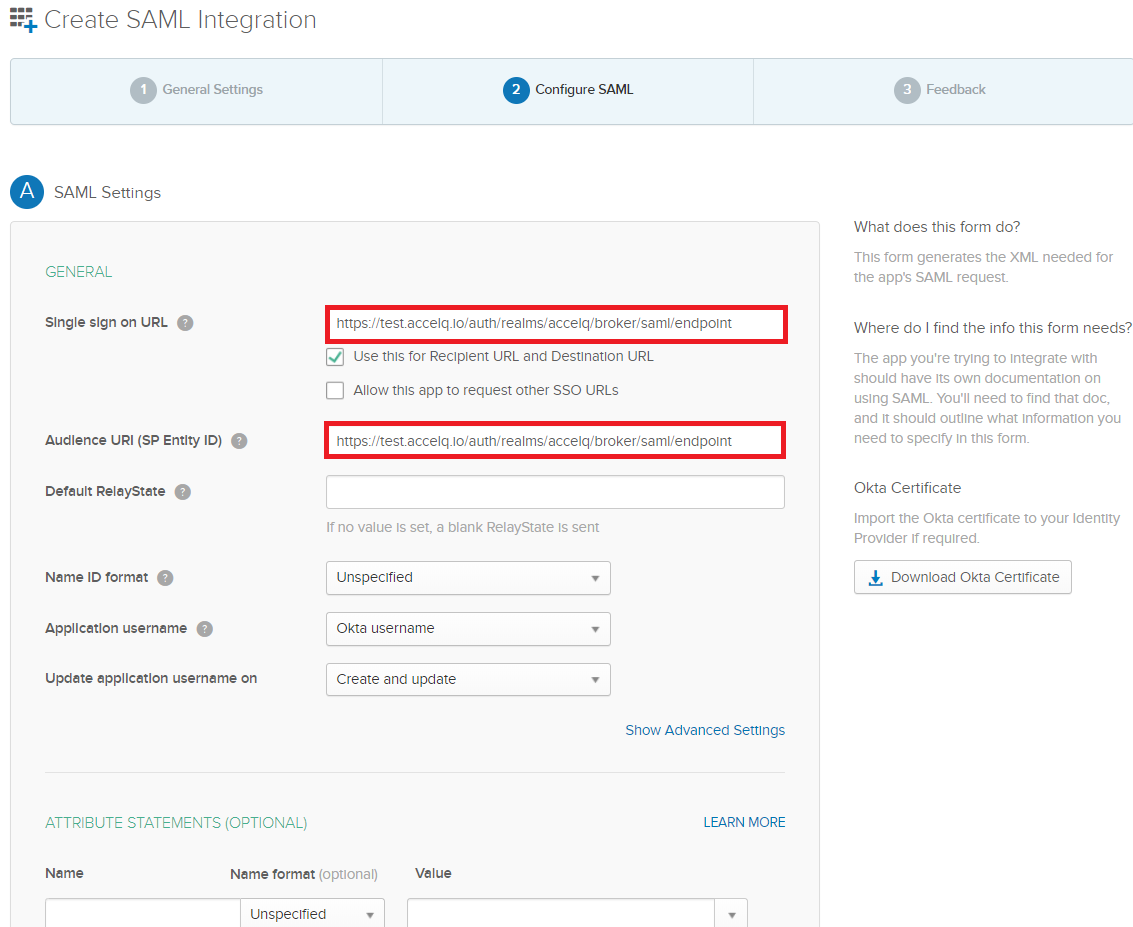The image size is (1133, 927).
Task: Click the 'What does this form do?' heading
Action: tap(936, 227)
